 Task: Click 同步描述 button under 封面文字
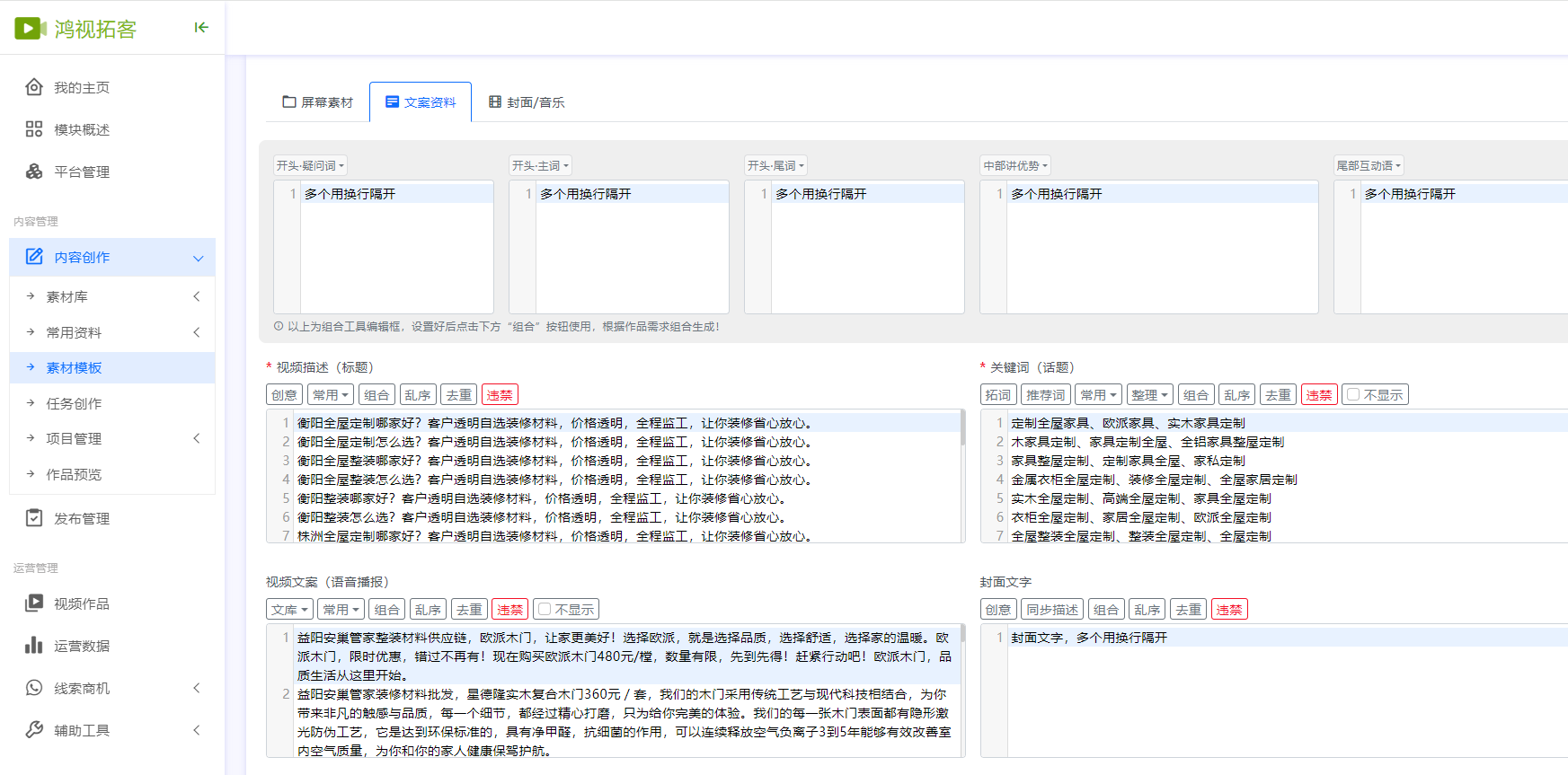click(1052, 610)
